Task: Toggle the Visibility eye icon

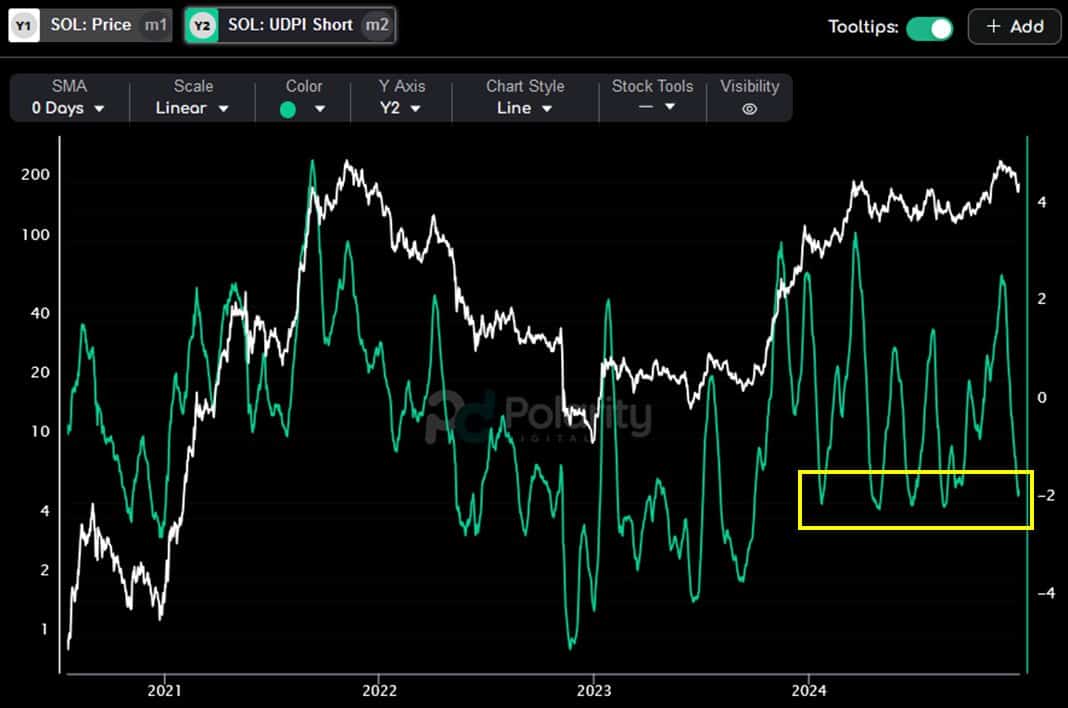Action: (x=749, y=109)
